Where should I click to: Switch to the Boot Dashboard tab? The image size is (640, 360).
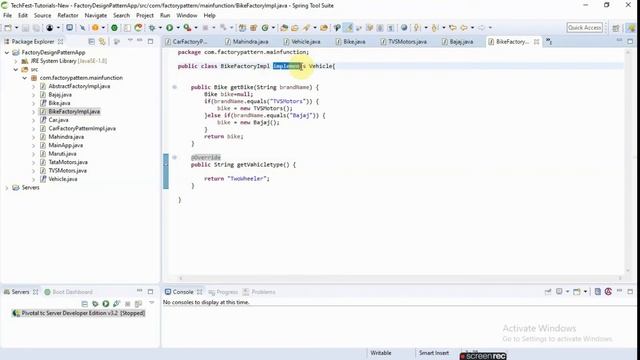point(69,292)
